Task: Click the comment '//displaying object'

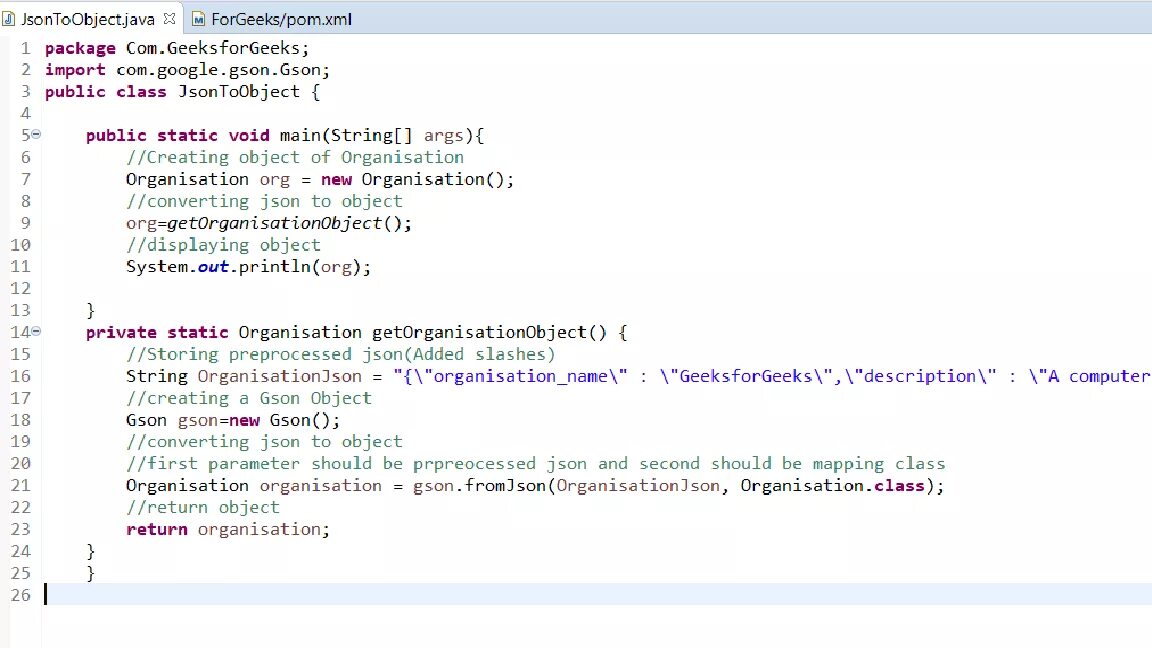Action: click(223, 245)
